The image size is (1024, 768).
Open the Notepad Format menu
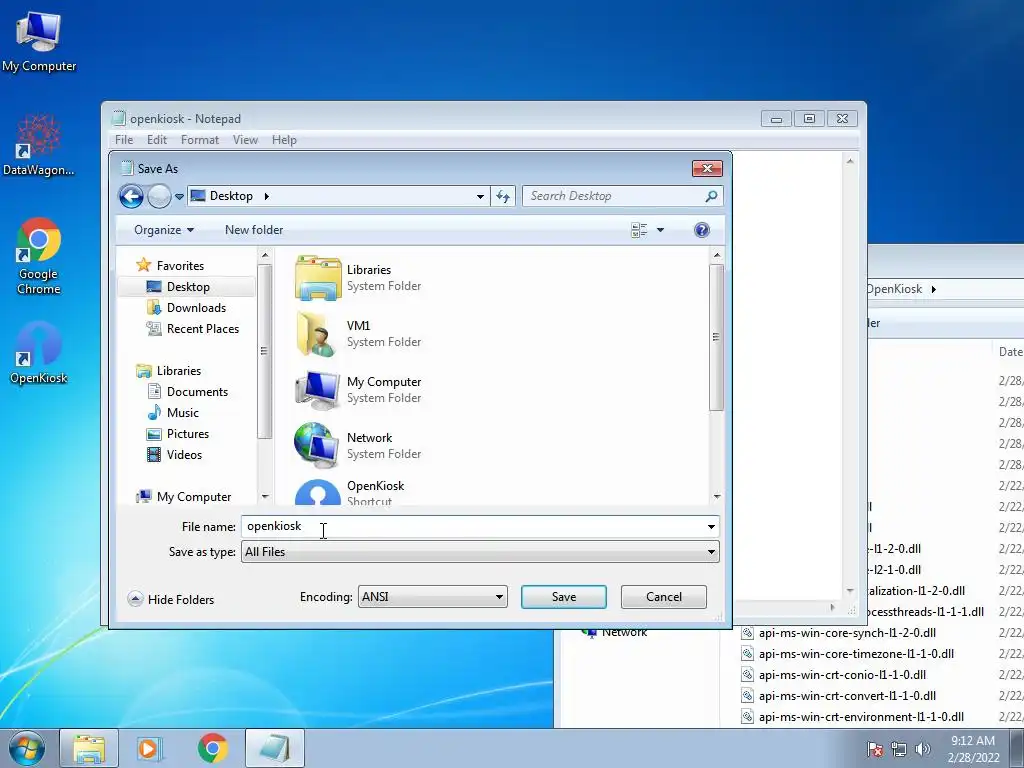200,140
